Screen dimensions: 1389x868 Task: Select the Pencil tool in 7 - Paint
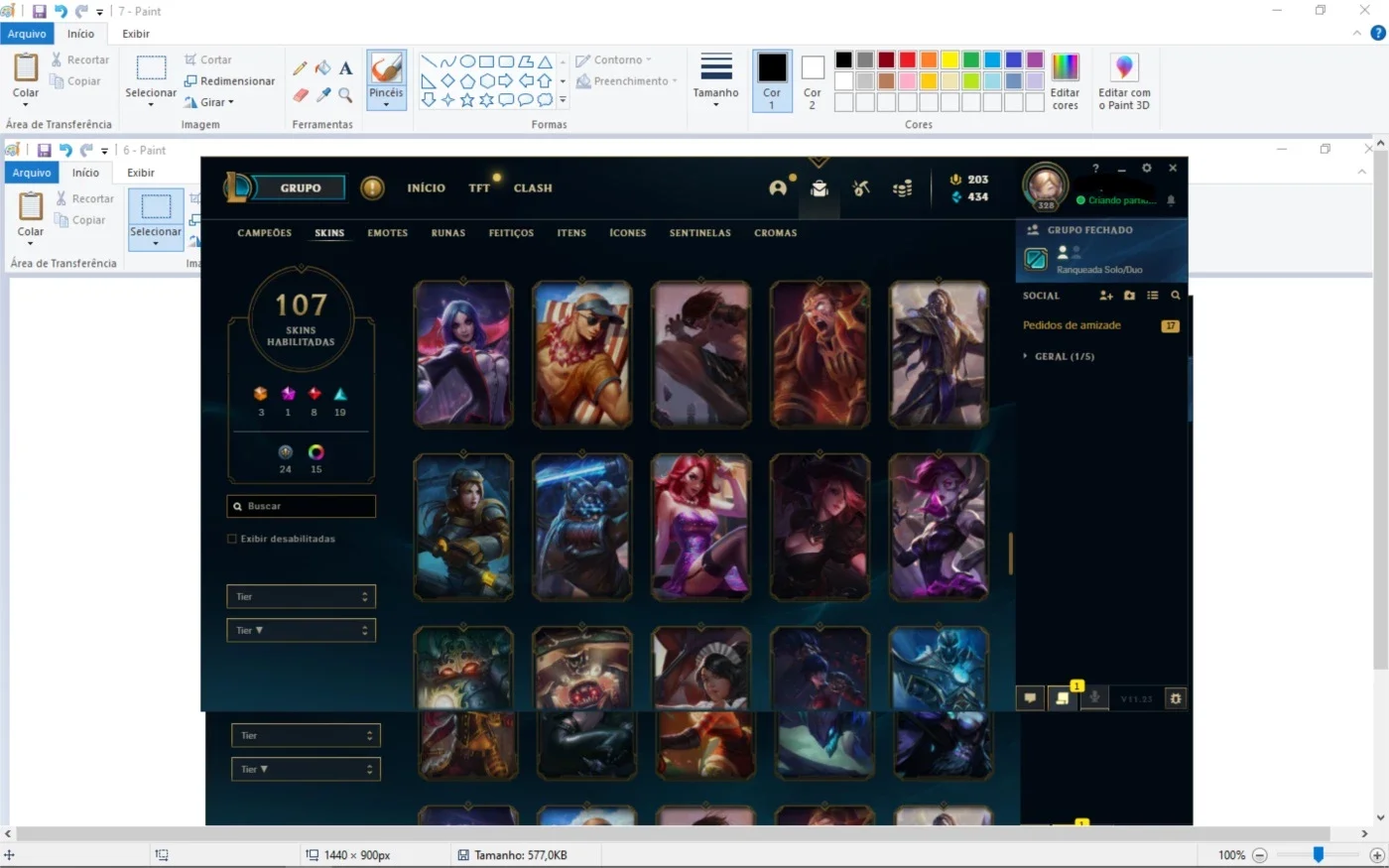coord(300,68)
